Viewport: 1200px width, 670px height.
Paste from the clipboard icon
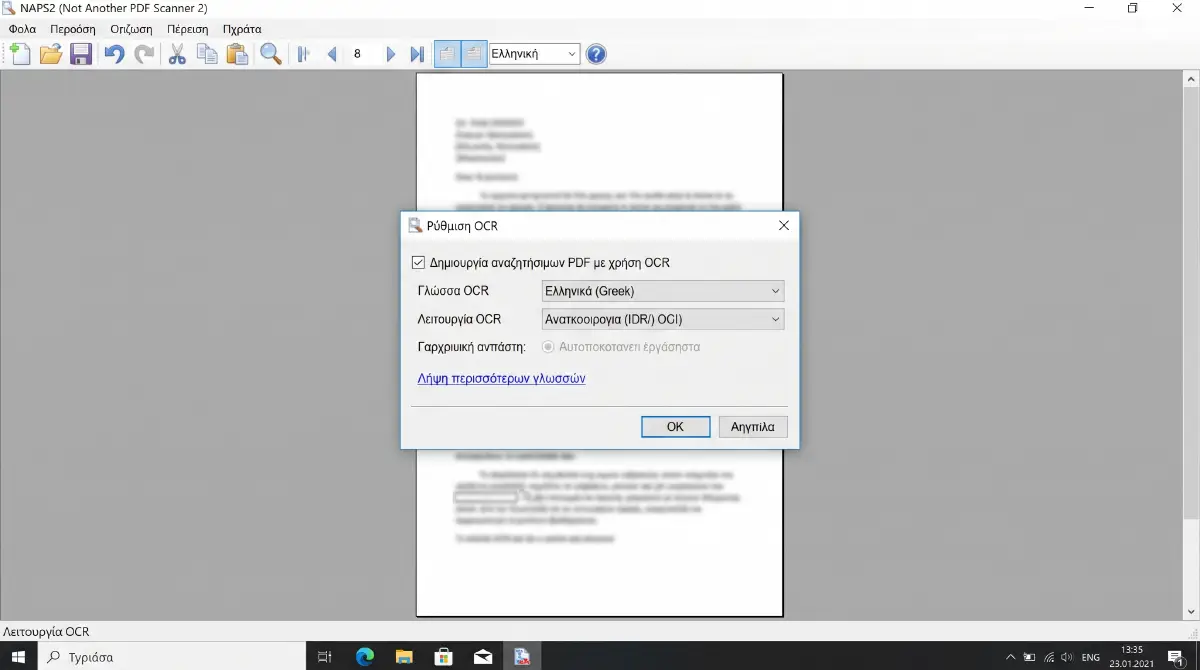[x=237, y=54]
